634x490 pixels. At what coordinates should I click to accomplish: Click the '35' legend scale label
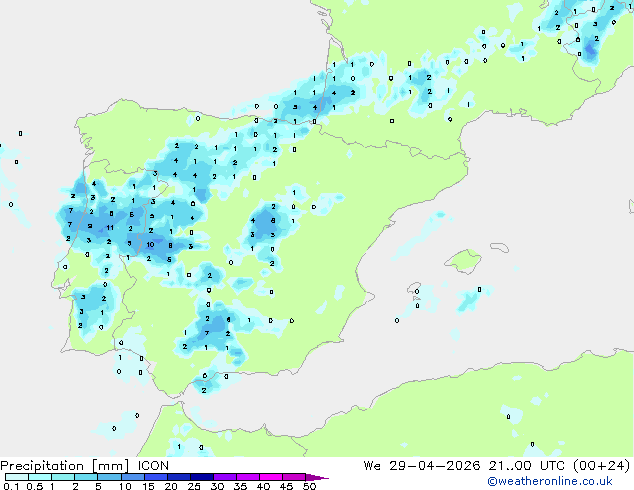tap(240, 486)
